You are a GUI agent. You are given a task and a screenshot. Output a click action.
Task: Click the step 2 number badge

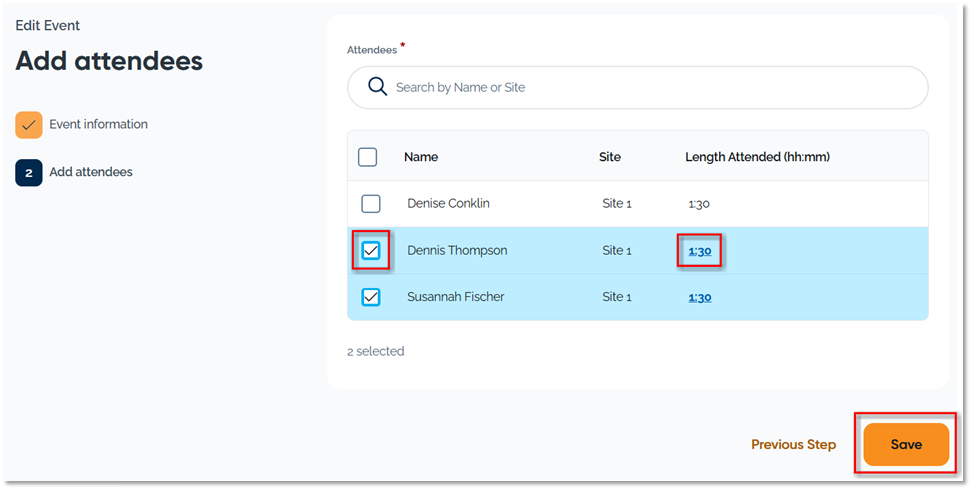29,172
